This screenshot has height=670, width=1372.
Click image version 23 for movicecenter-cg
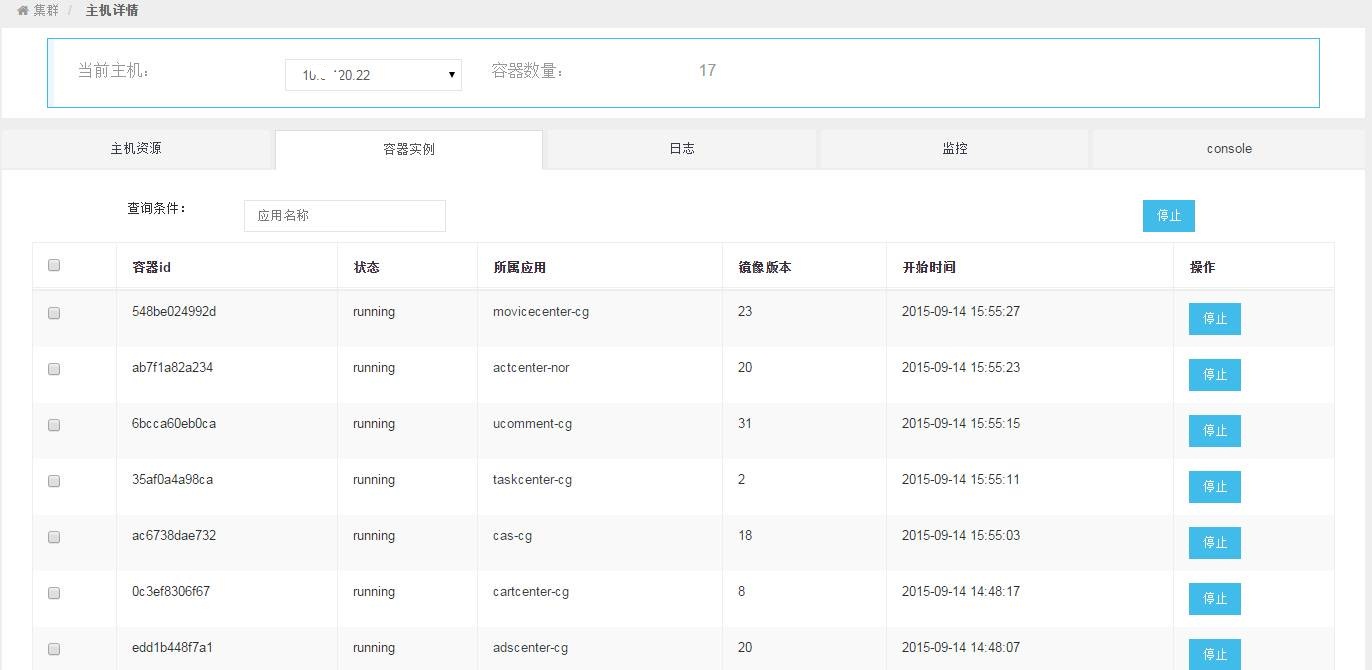tap(745, 312)
